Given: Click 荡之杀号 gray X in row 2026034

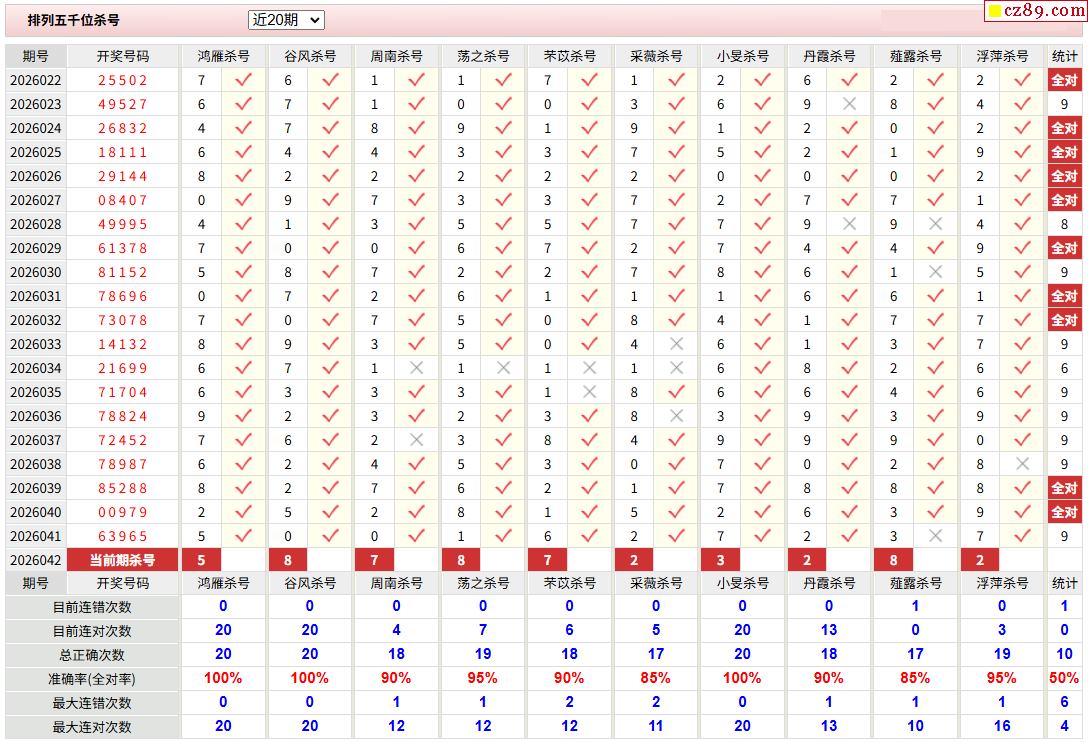Looking at the screenshot, I should 503,368.
